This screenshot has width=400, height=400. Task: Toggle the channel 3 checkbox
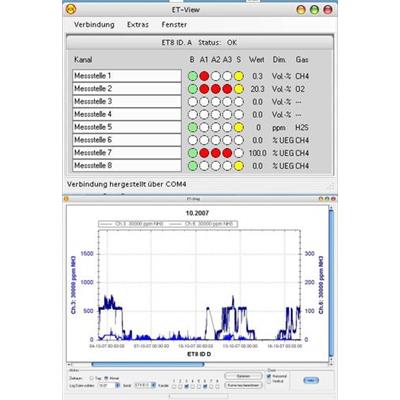click(187, 386)
